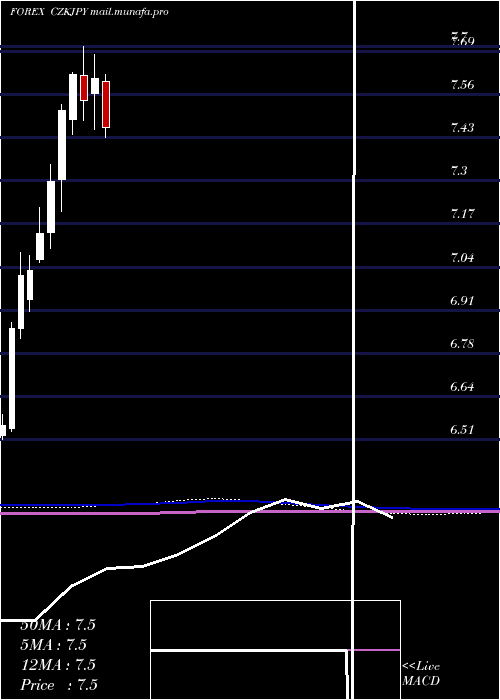Click the Price : 7.5 readout

point(59,685)
